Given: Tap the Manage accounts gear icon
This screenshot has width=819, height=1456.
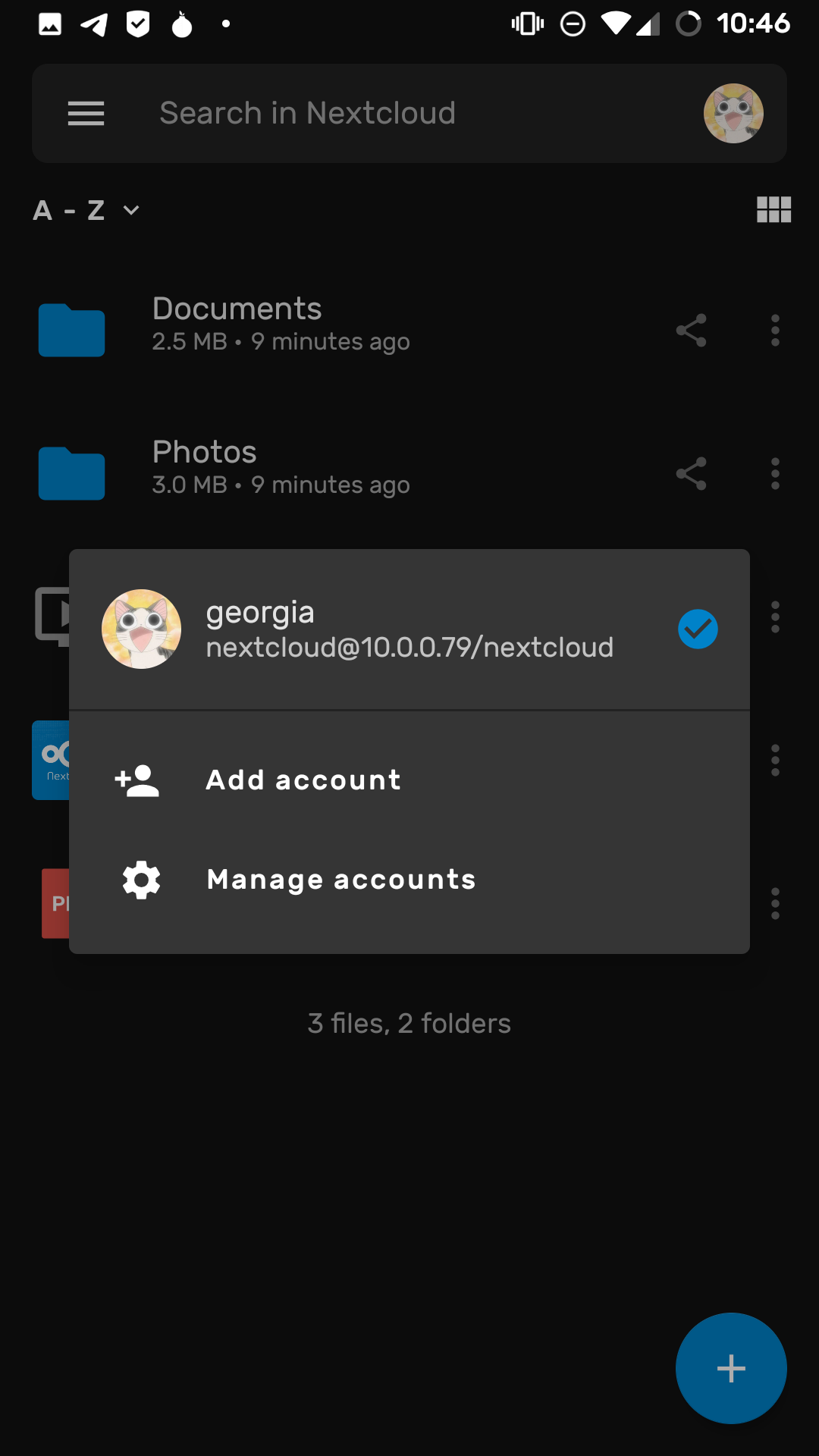Looking at the screenshot, I should 142,880.
